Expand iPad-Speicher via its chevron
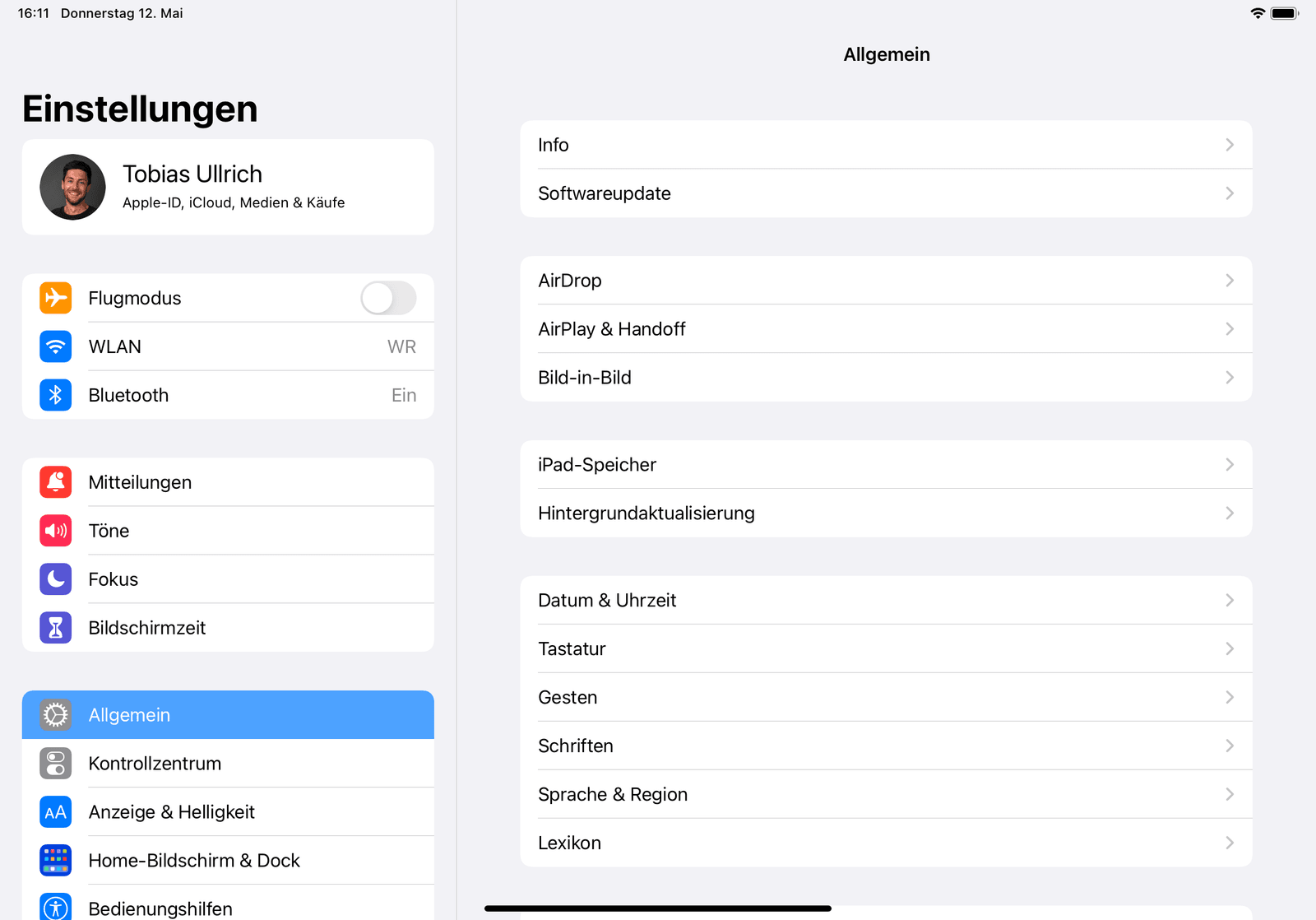The width and height of the screenshot is (1316, 920). [1230, 465]
